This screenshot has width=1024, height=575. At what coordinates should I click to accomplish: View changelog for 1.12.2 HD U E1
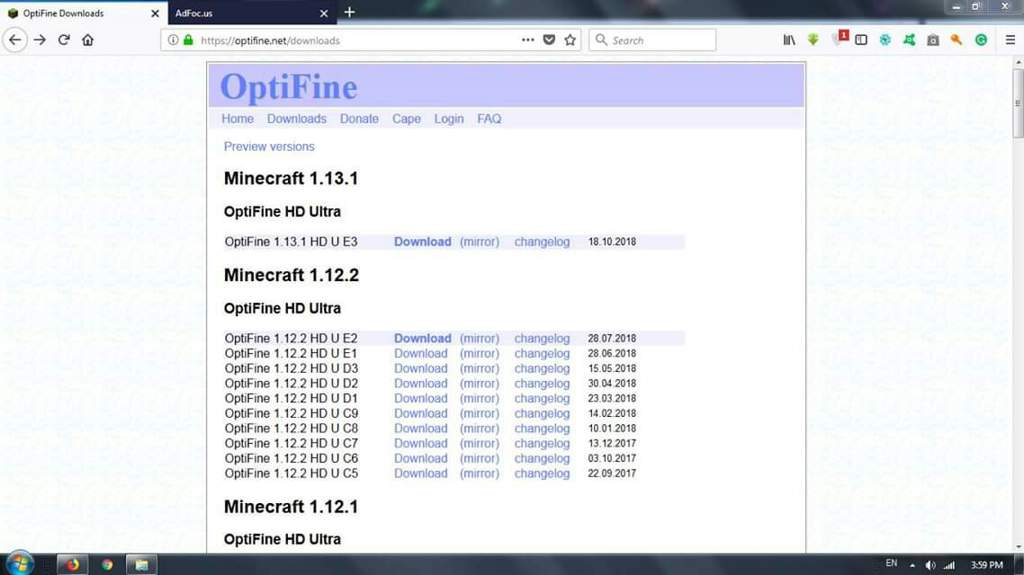point(542,353)
